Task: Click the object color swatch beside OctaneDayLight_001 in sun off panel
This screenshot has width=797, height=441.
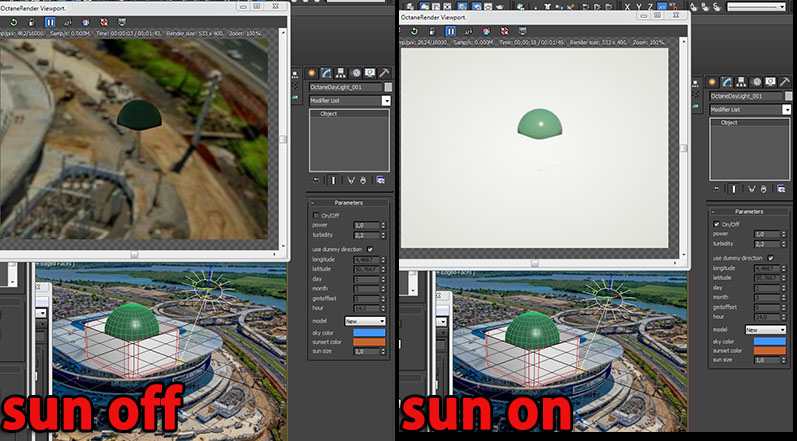Action: [x=388, y=87]
